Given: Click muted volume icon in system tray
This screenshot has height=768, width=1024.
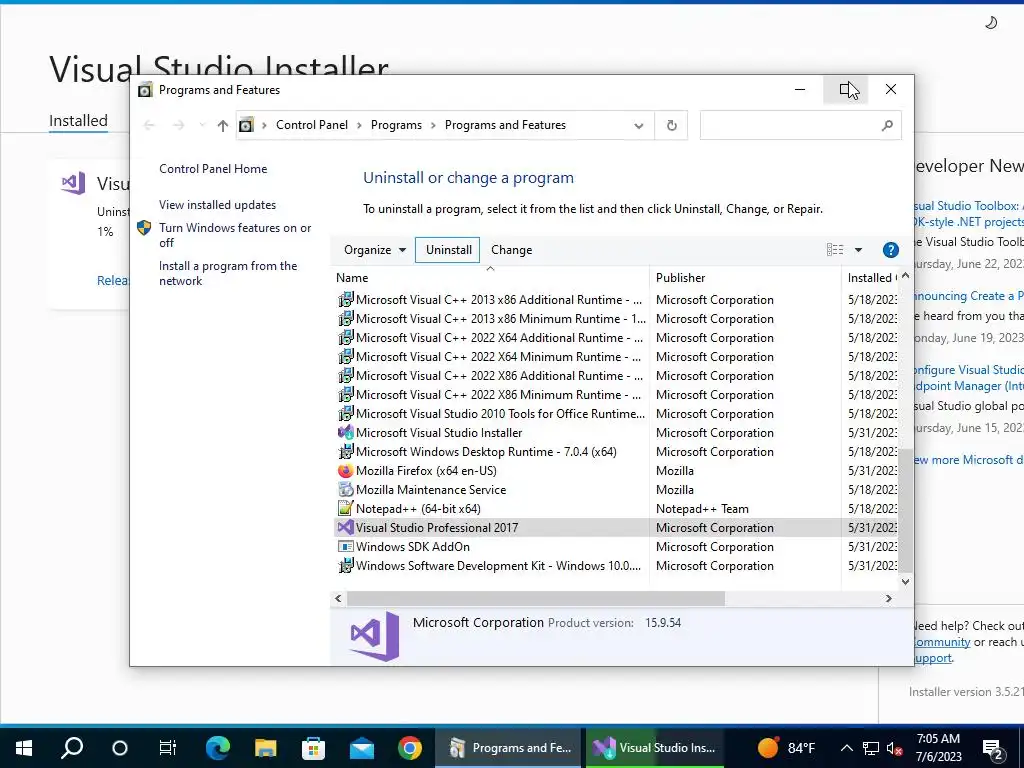Looking at the screenshot, I should [895, 748].
